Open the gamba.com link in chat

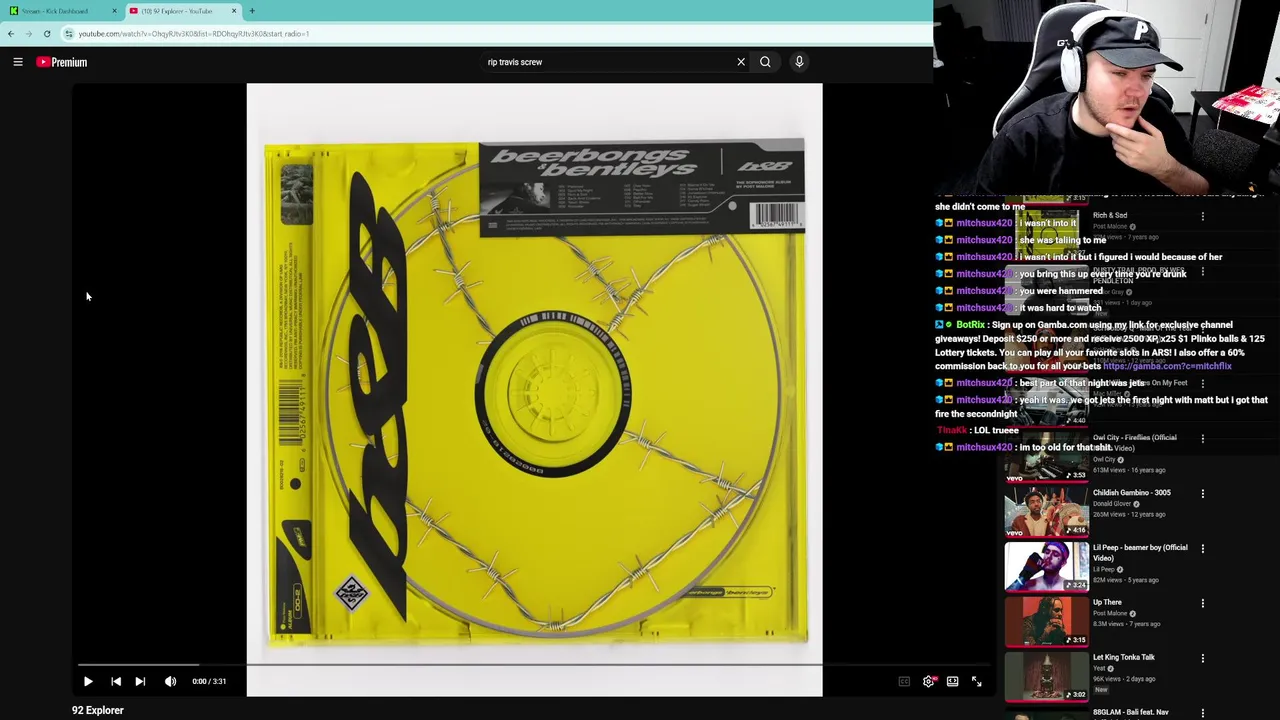coord(1167,366)
